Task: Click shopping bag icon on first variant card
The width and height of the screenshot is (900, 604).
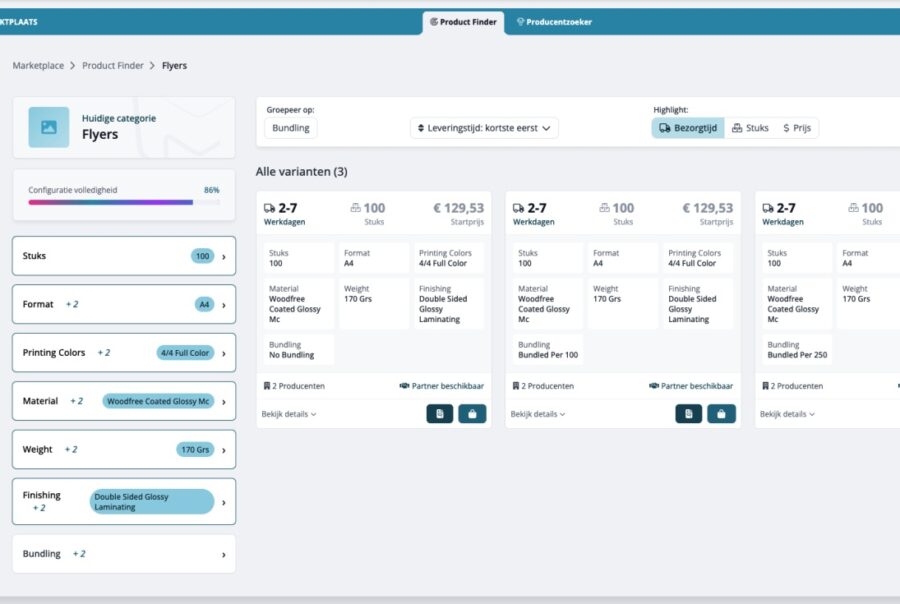Action: pyautogui.click(x=472, y=414)
